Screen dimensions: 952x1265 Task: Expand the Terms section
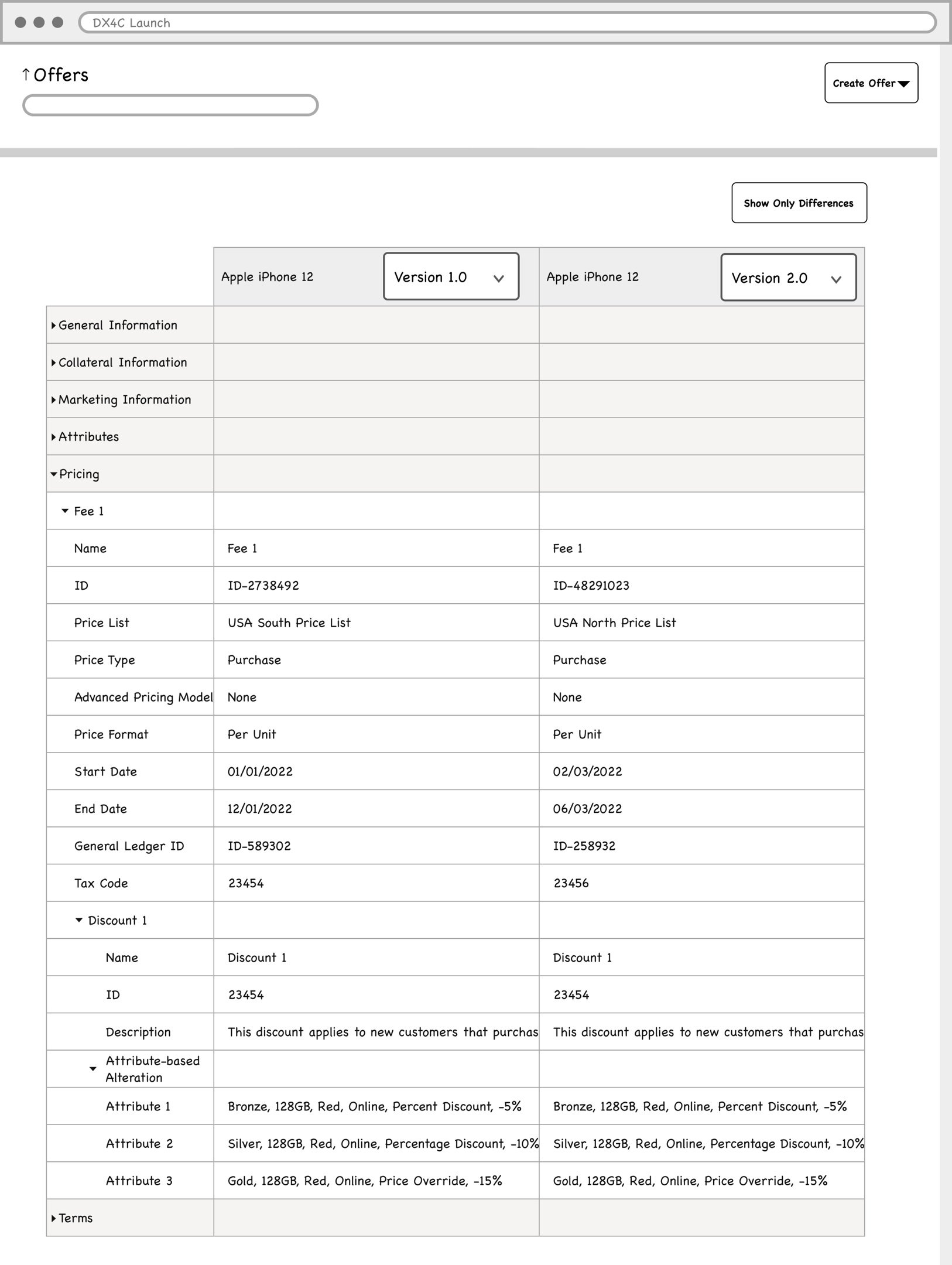54,1218
